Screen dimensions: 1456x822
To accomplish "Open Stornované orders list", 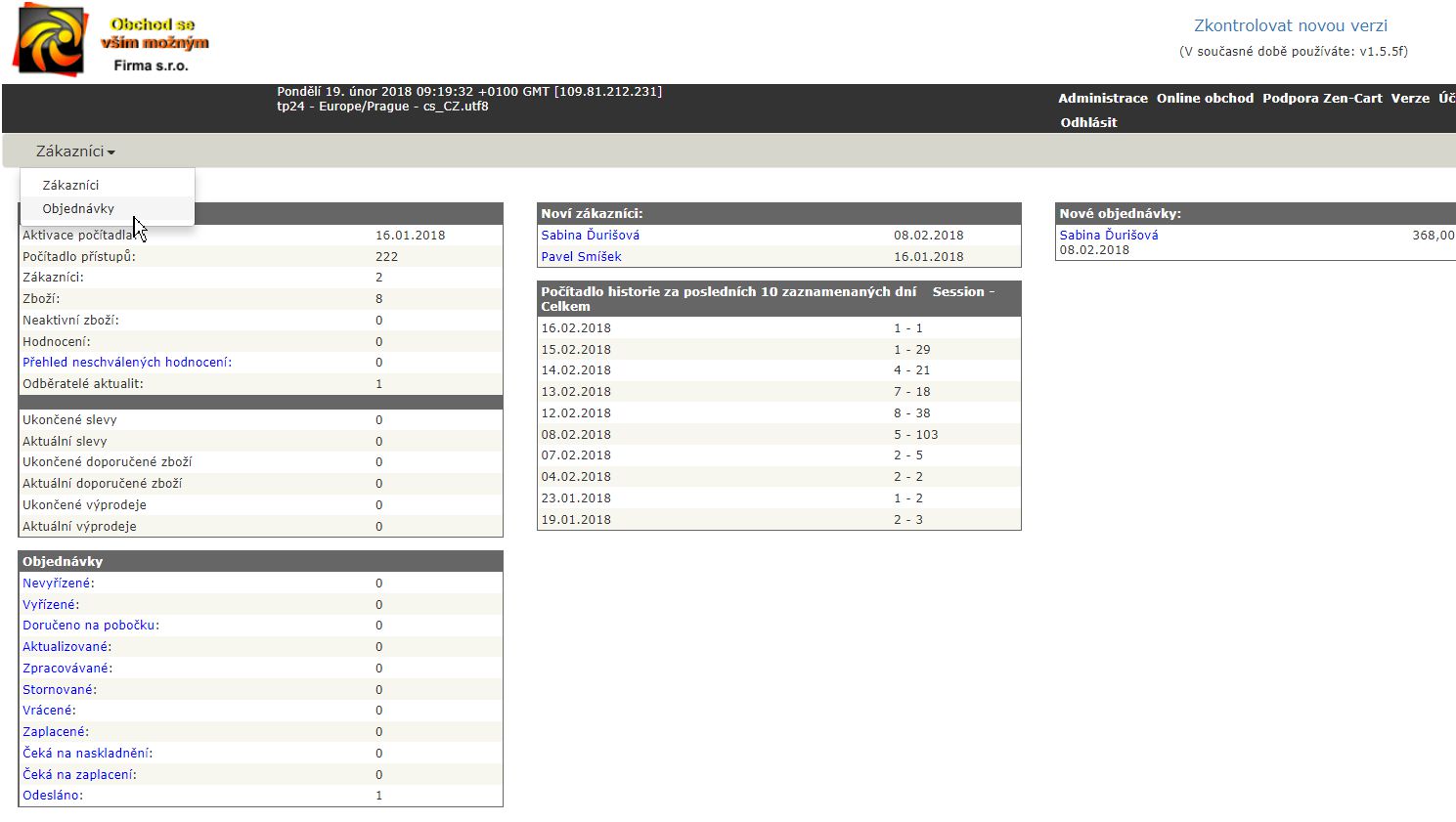I will [x=59, y=689].
